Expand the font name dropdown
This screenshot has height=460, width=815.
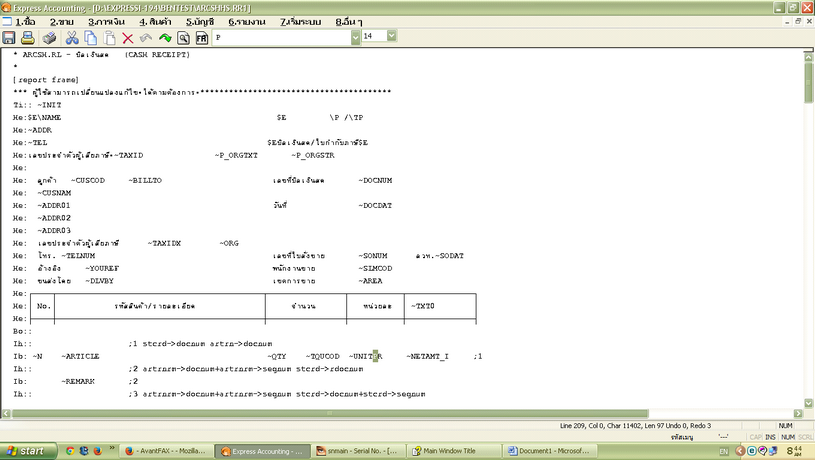[354, 36]
